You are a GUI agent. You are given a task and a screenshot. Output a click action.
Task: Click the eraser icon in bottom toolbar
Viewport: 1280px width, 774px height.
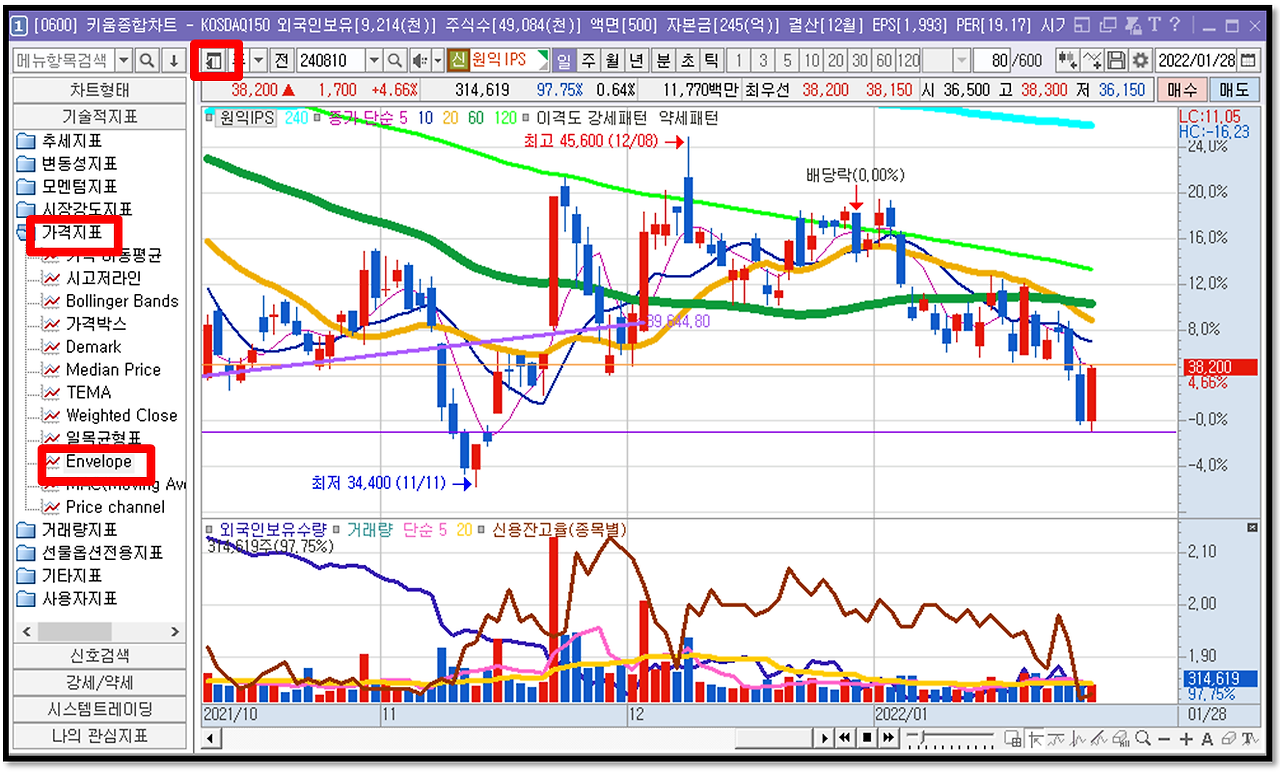[x=1229, y=739]
